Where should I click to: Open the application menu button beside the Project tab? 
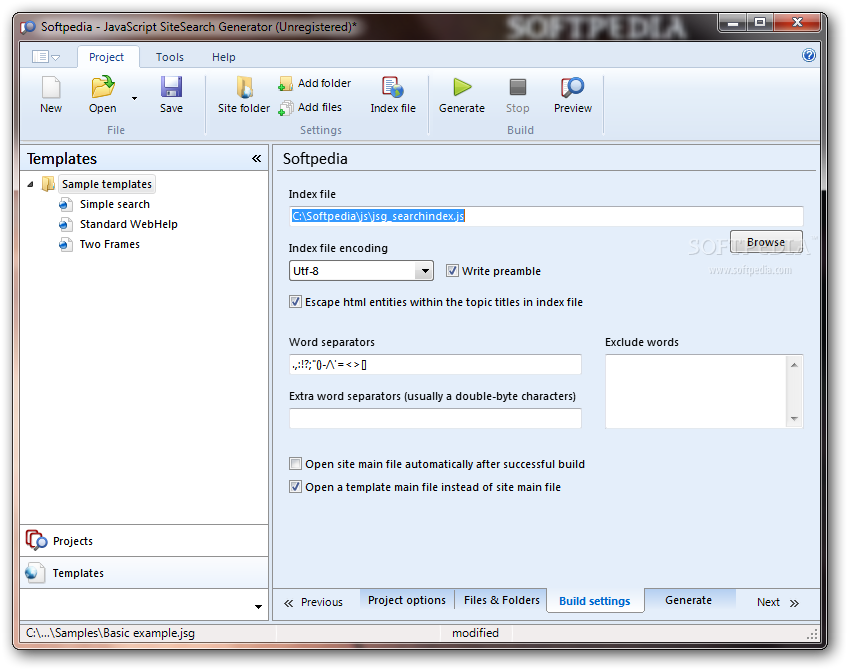[x=46, y=57]
